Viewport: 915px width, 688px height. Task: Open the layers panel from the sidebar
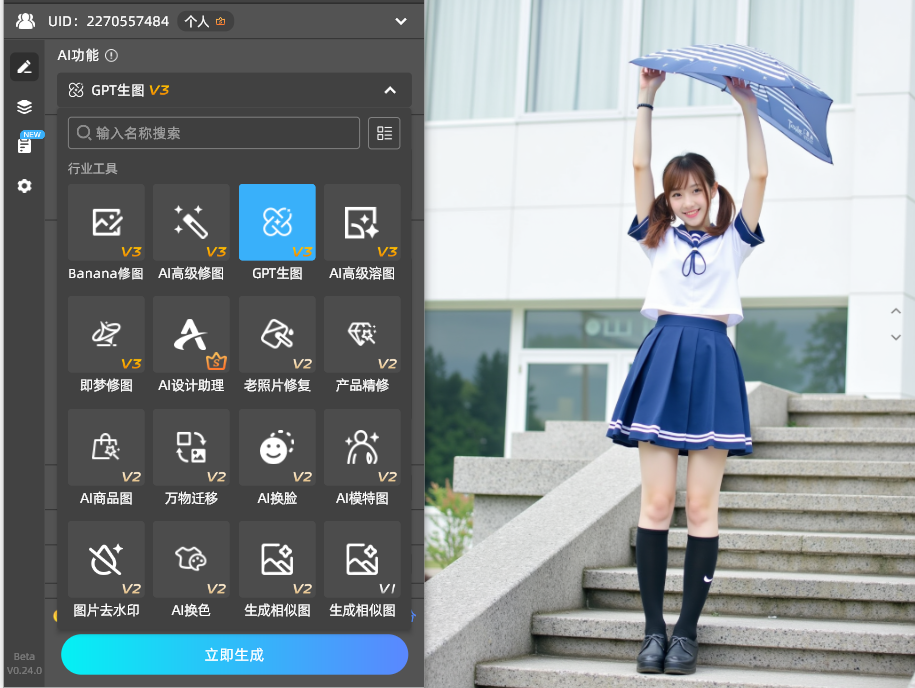tap(24, 106)
